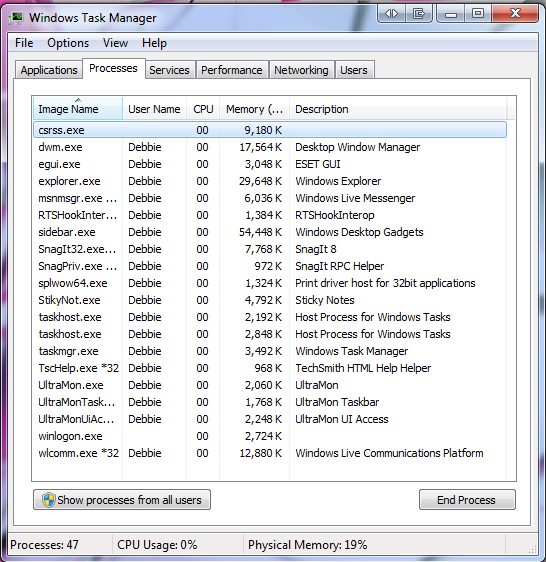Sort by the Memory column header
This screenshot has height=562, width=546.
254,109
